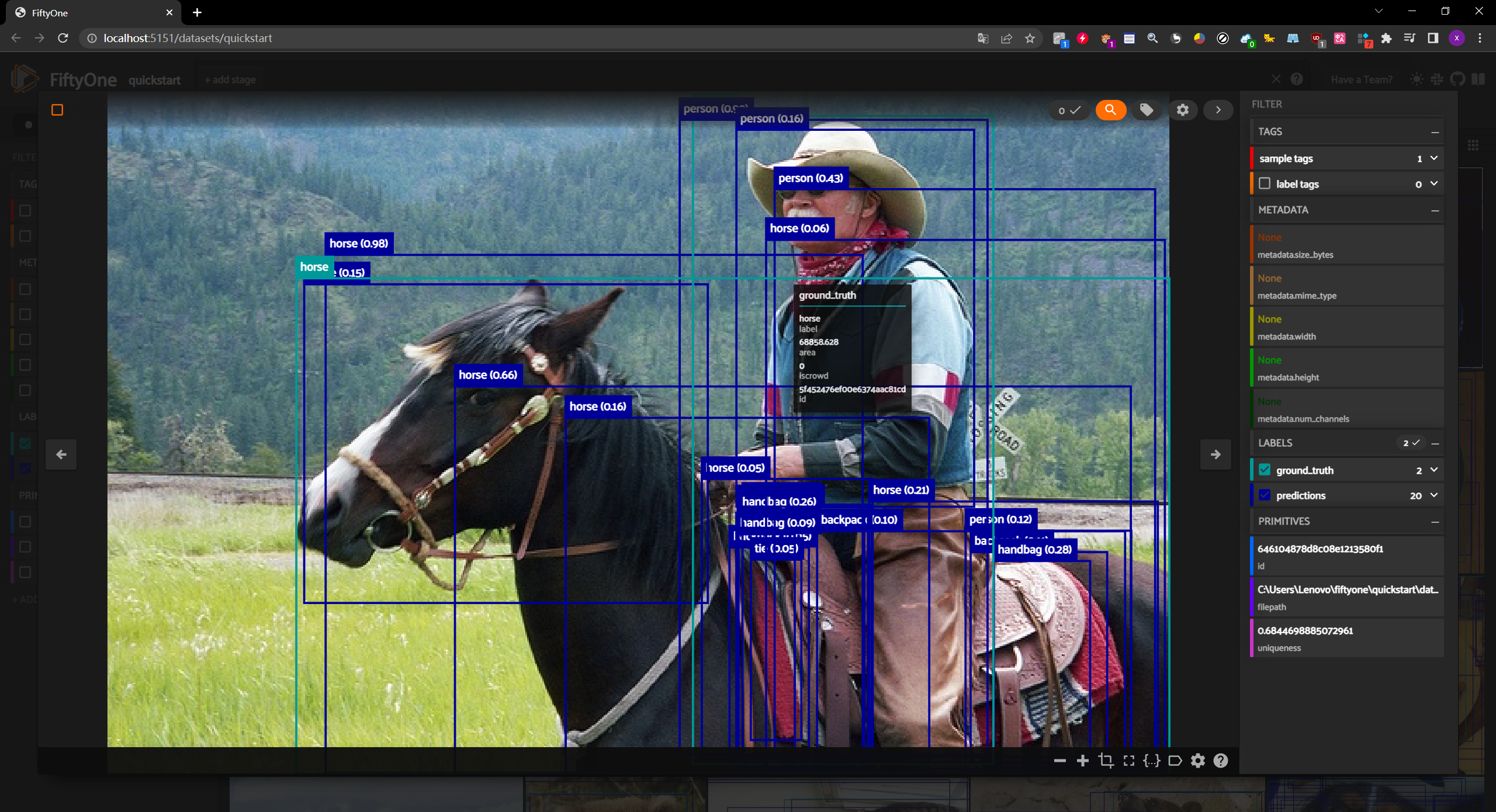Zoom out using the minus icon
The image size is (1496, 812).
pyautogui.click(x=1059, y=761)
